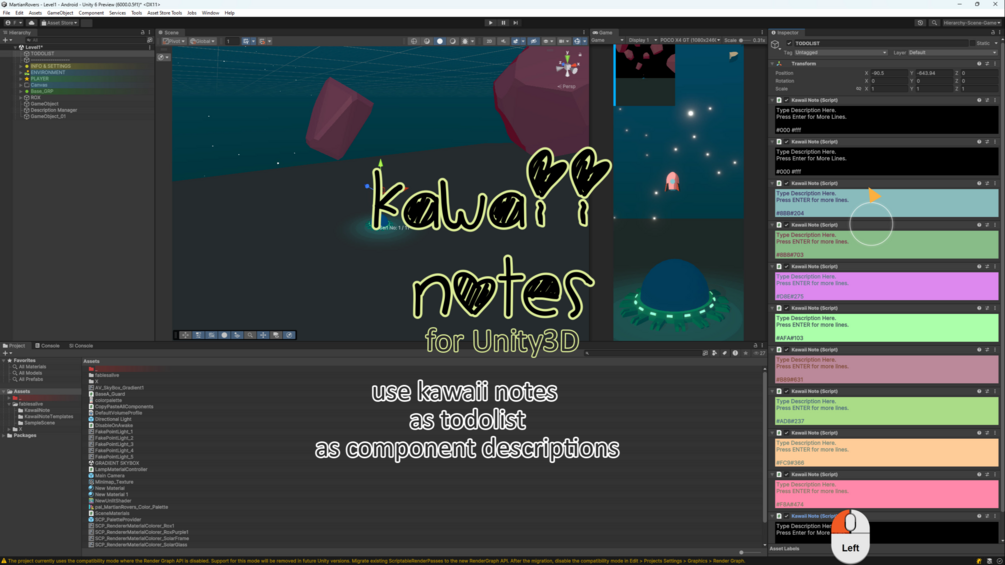Open the Component menu
Viewport: 1005px width, 565px height.
91,13
